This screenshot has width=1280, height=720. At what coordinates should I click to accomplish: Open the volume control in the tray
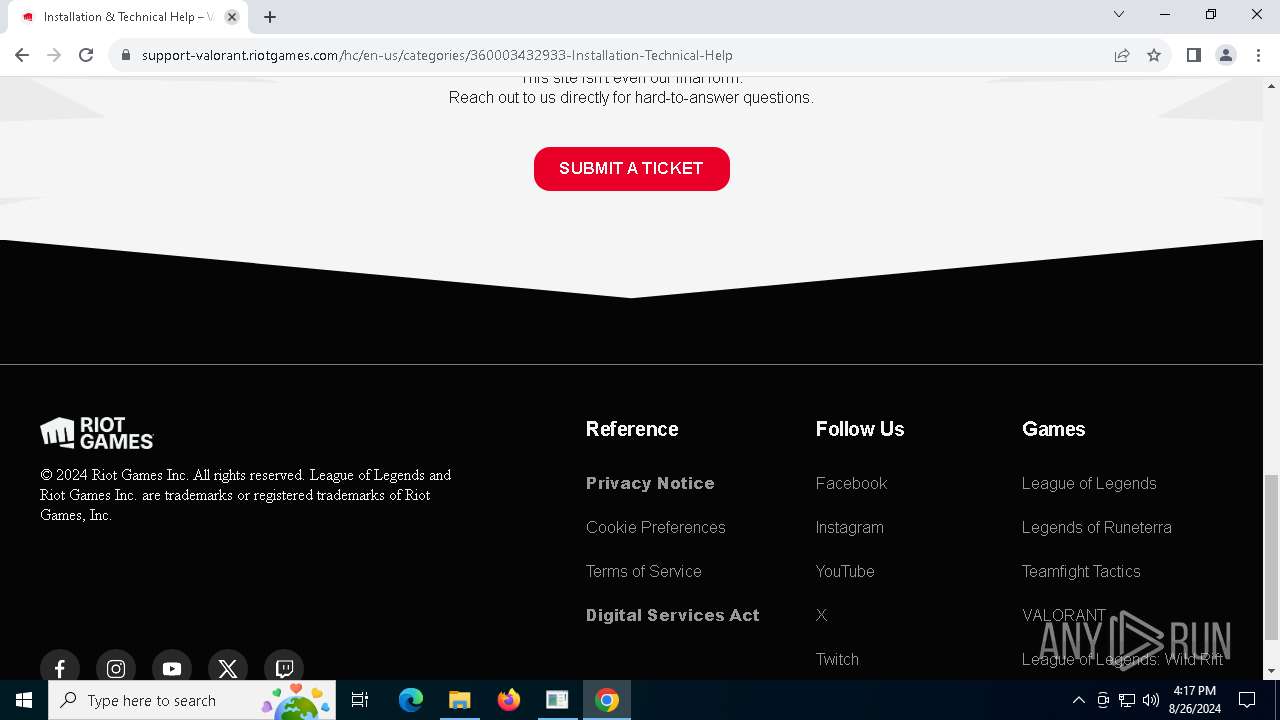[1151, 700]
